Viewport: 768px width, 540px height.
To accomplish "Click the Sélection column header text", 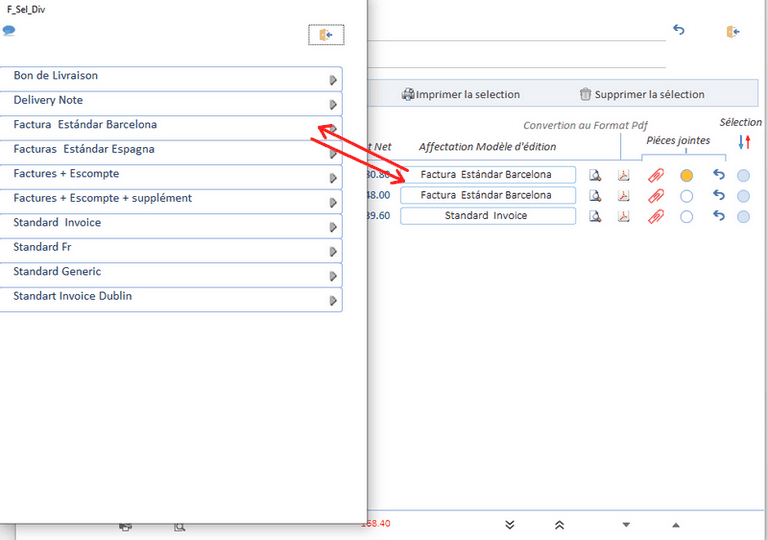I will coord(741,122).
